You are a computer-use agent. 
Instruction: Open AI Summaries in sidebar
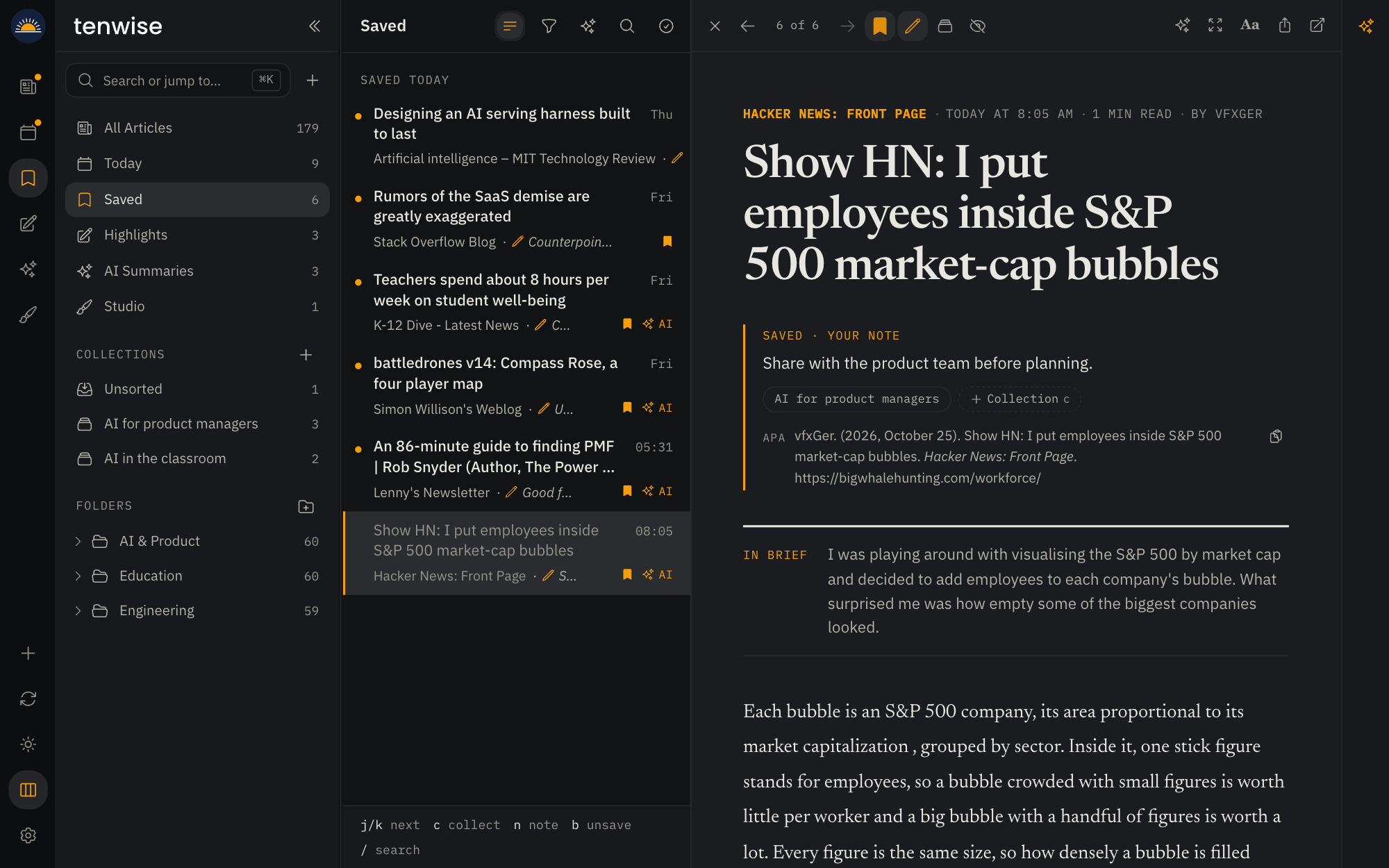pyautogui.click(x=197, y=271)
